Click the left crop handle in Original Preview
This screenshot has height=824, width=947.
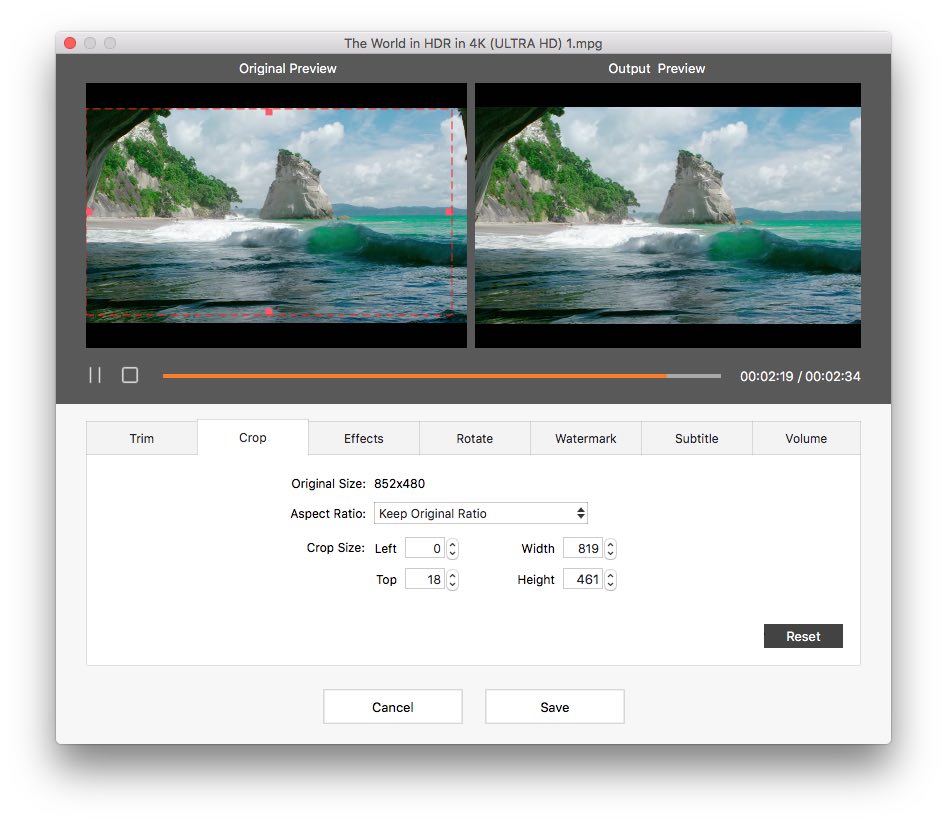click(x=89, y=212)
